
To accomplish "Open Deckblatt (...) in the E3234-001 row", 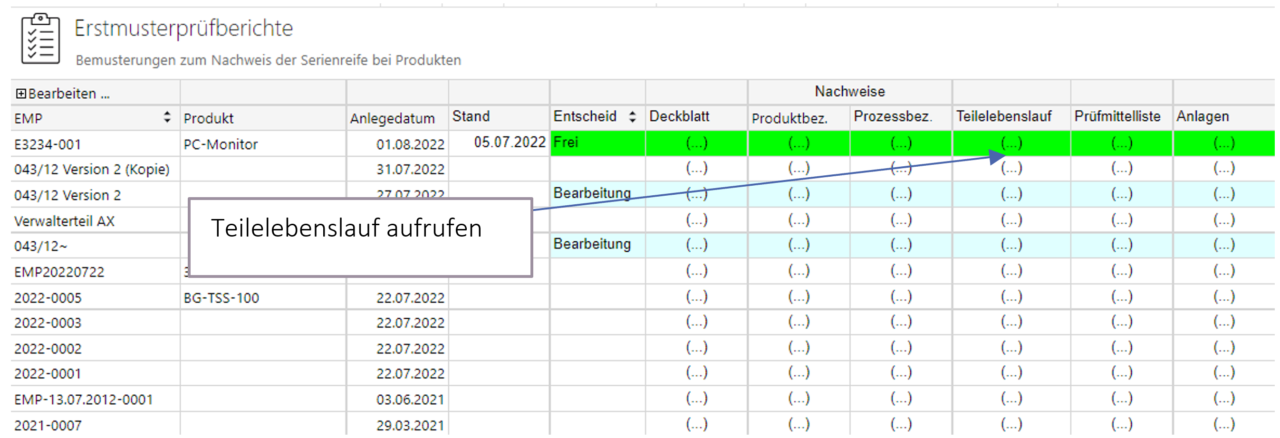I will (x=696, y=143).
